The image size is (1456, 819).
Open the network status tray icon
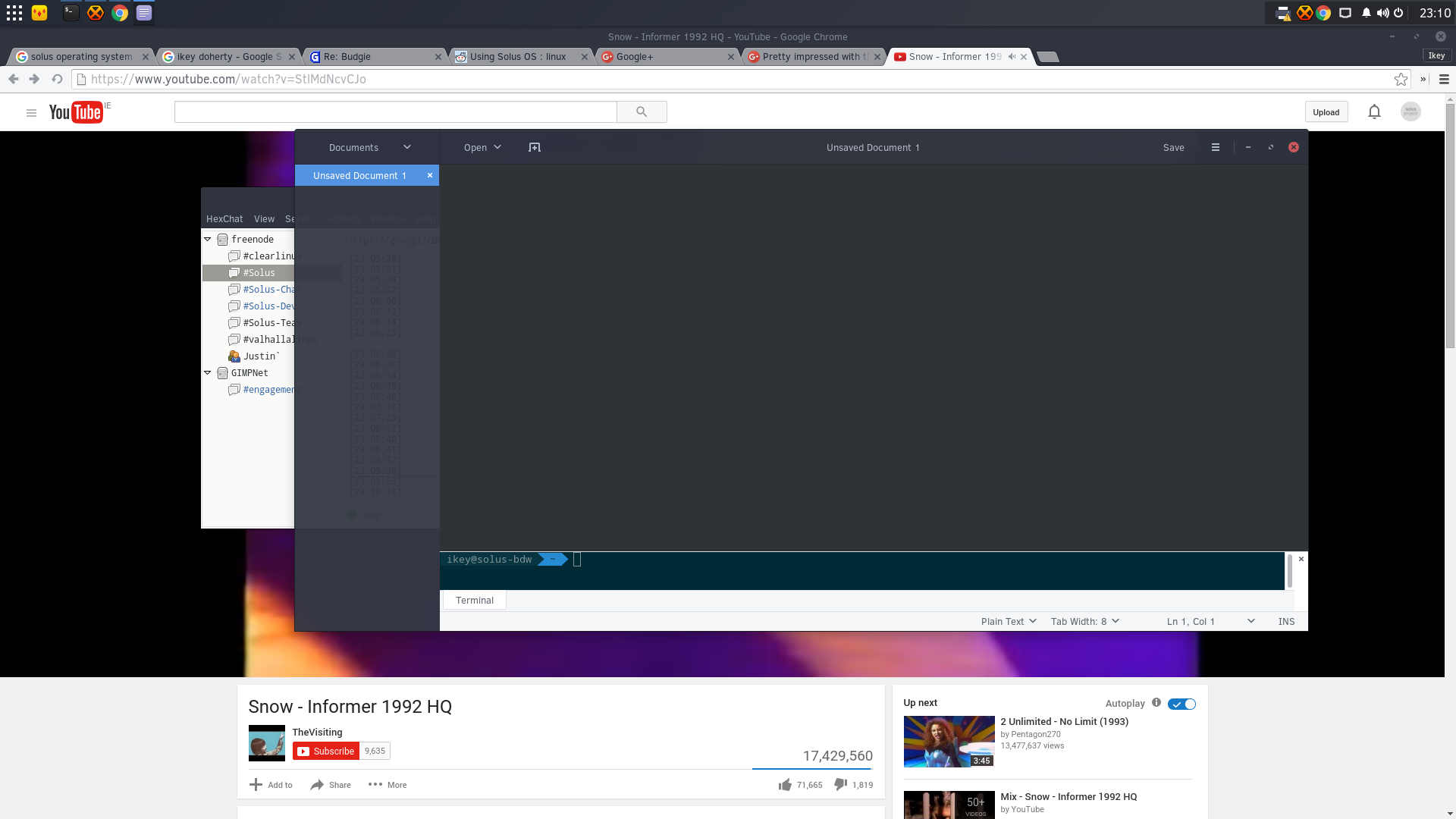(x=1345, y=13)
